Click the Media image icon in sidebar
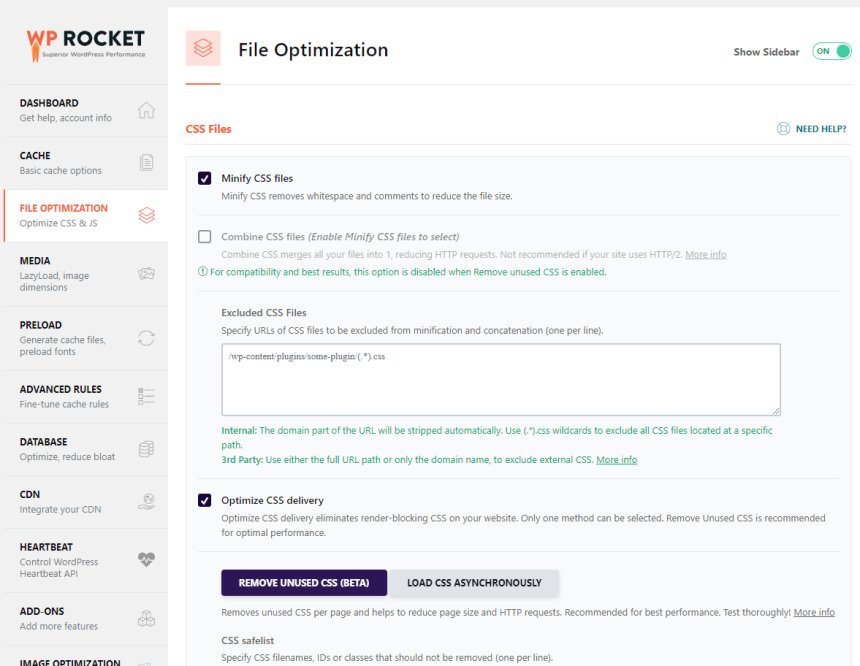Viewport: 860px width, 666px height. click(146, 273)
